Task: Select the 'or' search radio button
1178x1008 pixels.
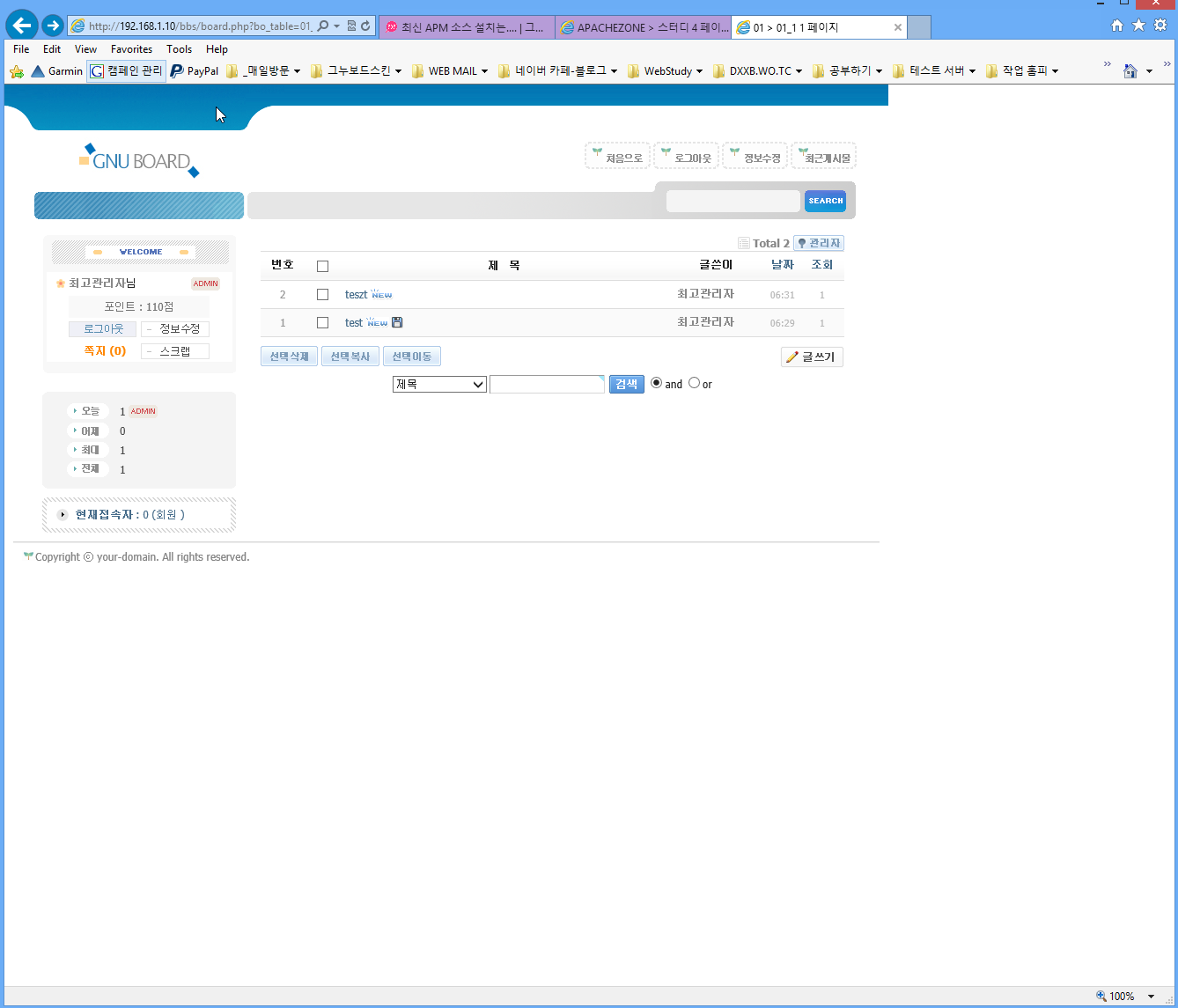Action: point(694,383)
